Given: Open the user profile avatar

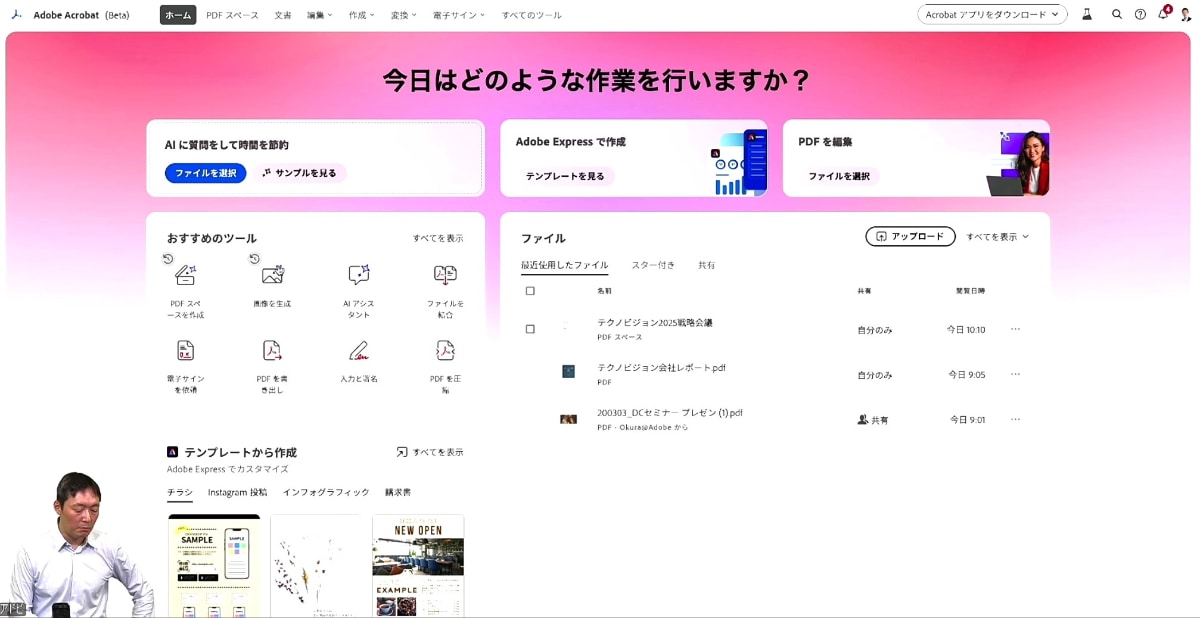Looking at the screenshot, I should [x=1186, y=15].
